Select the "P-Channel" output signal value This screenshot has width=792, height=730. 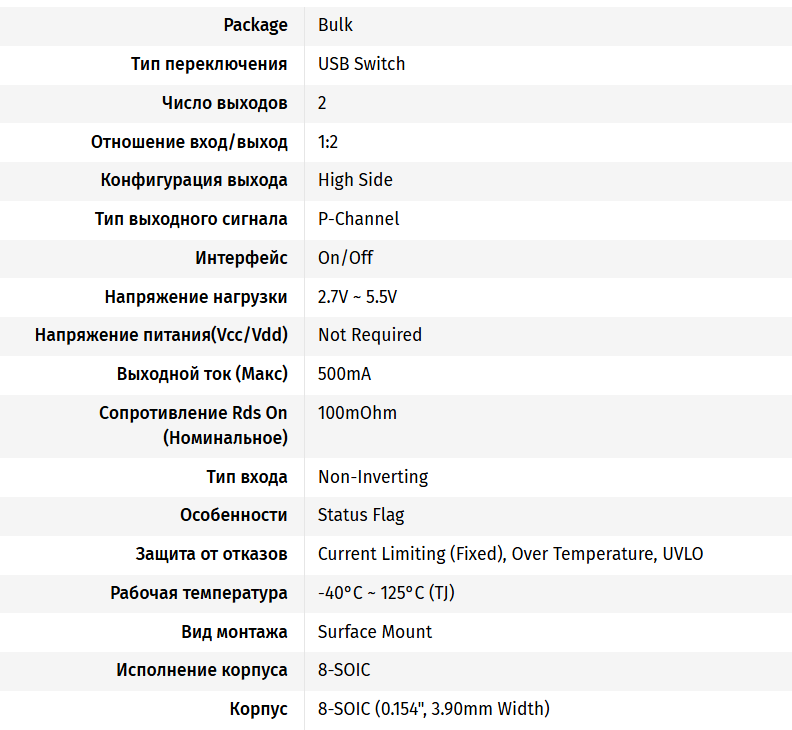pyautogui.click(x=358, y=219)
